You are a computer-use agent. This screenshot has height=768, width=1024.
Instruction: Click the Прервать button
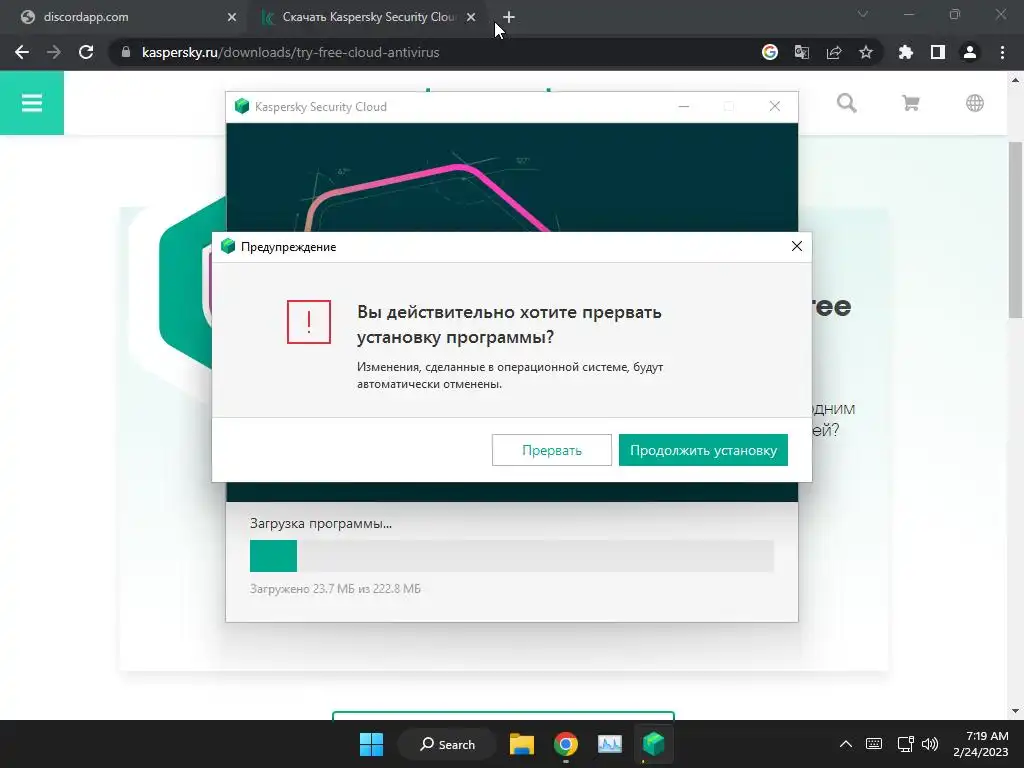tap(552, 450)
